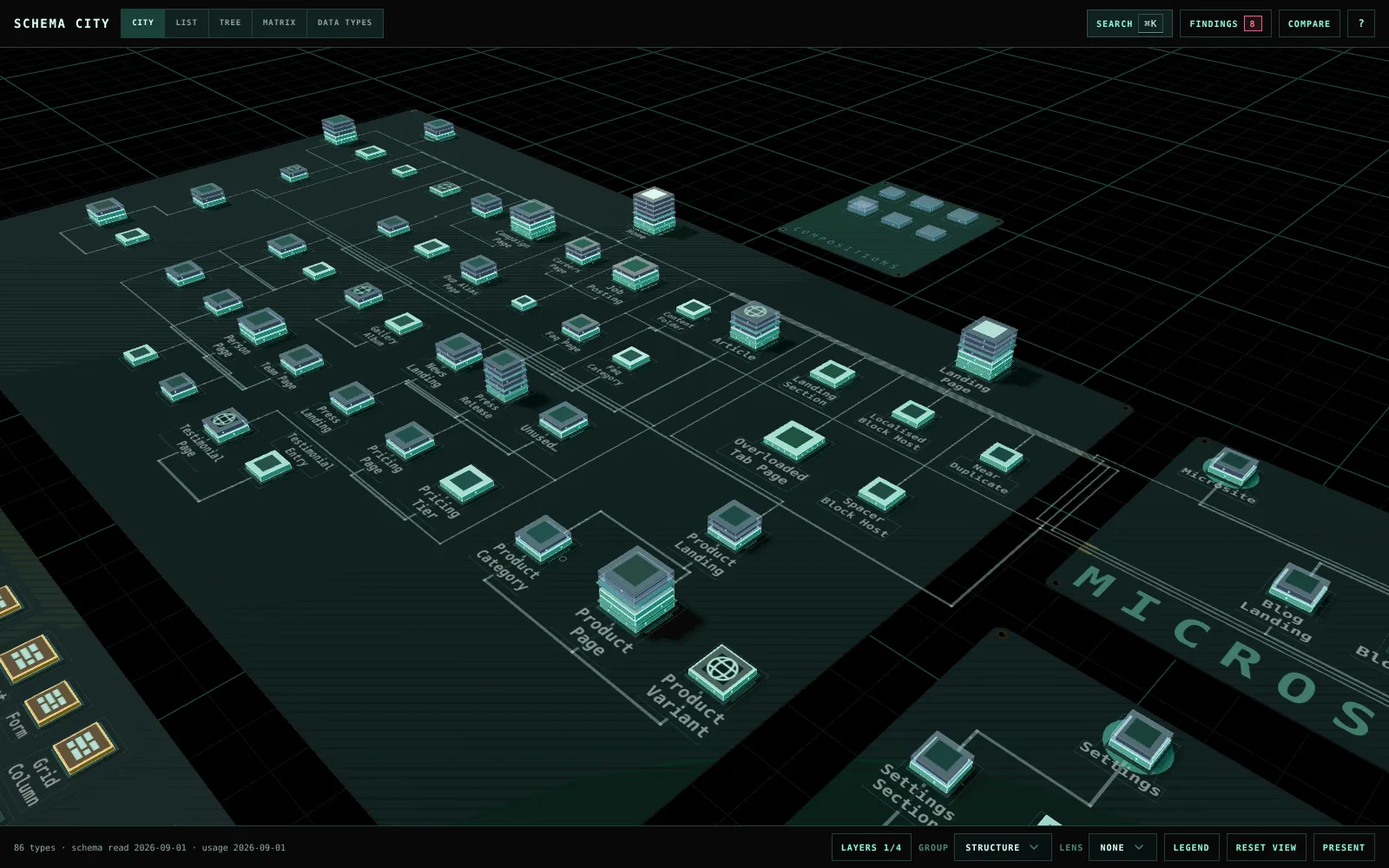Switch to the Tree view tab
This screenshot has width=1389, height=868.
pyautogui.click(x=230, y=23)
